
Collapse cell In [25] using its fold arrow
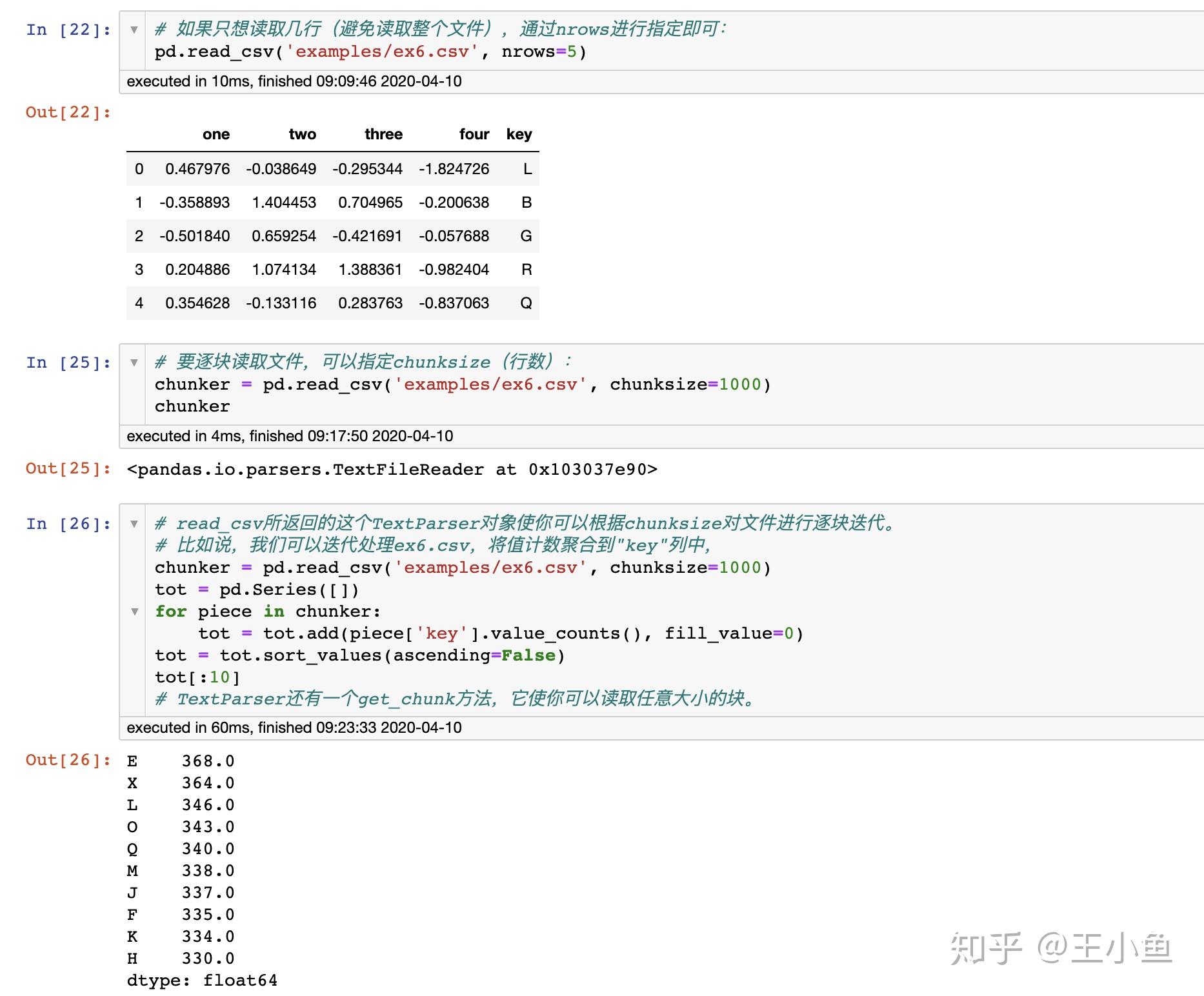[x=134, y=363]
